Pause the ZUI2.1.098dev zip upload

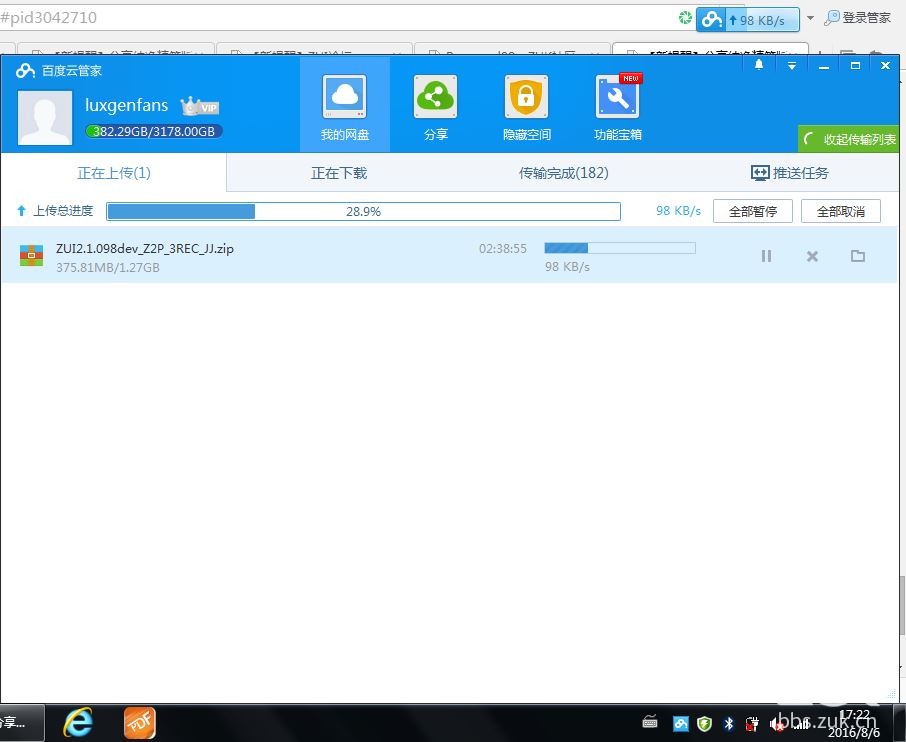[766, 256]
